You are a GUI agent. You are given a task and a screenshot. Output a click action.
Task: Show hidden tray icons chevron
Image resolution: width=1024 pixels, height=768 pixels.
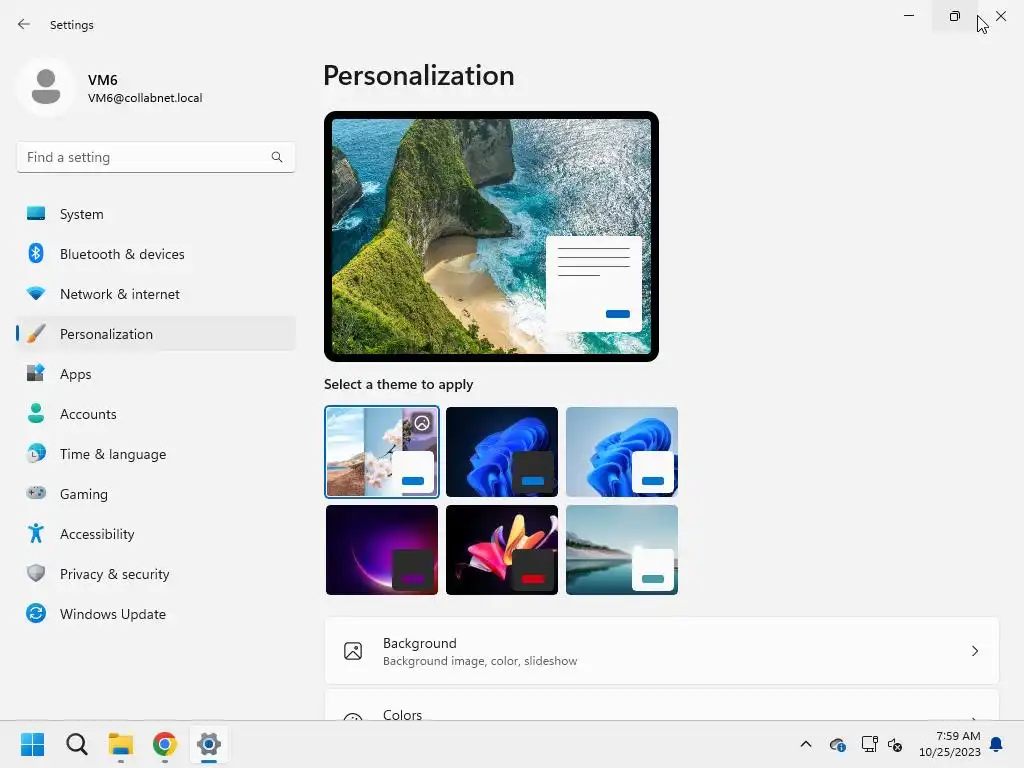[806, 744]
